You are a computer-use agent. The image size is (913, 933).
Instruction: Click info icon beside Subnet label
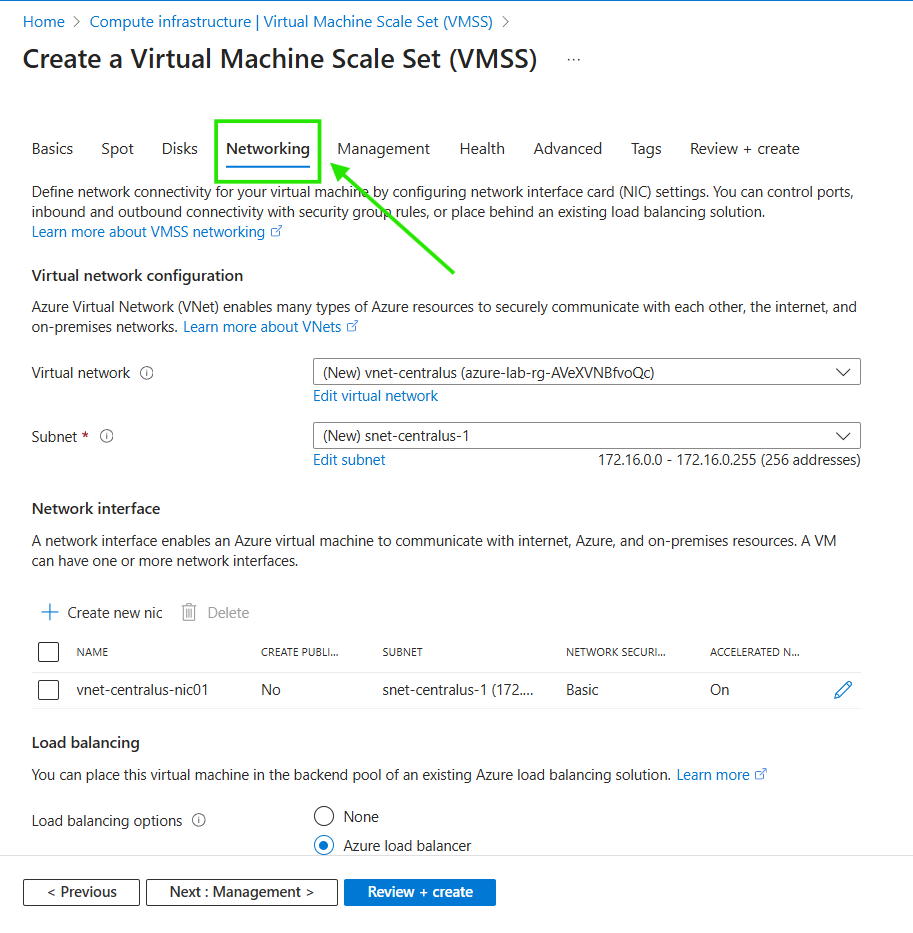tap(107, 437)
